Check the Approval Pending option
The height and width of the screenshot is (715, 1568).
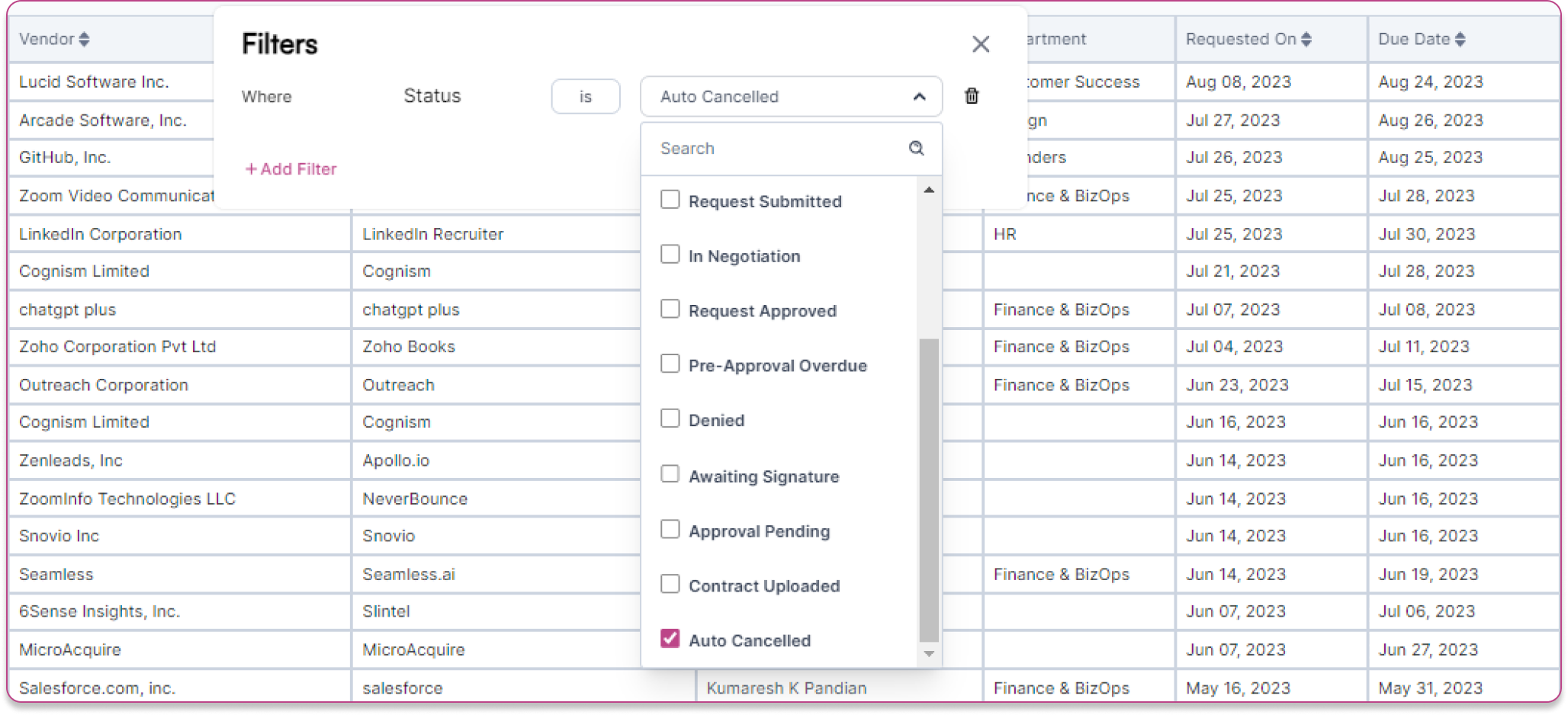pos(670,530)
